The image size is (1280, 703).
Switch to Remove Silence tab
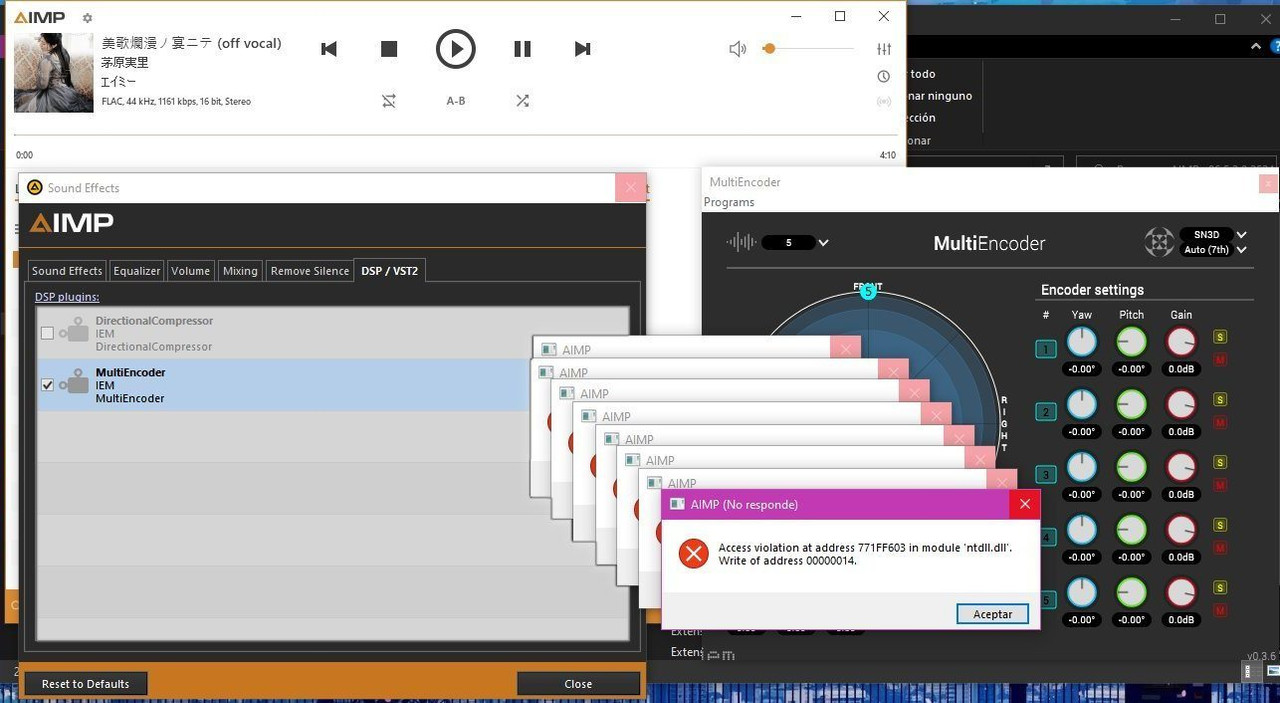310,271
